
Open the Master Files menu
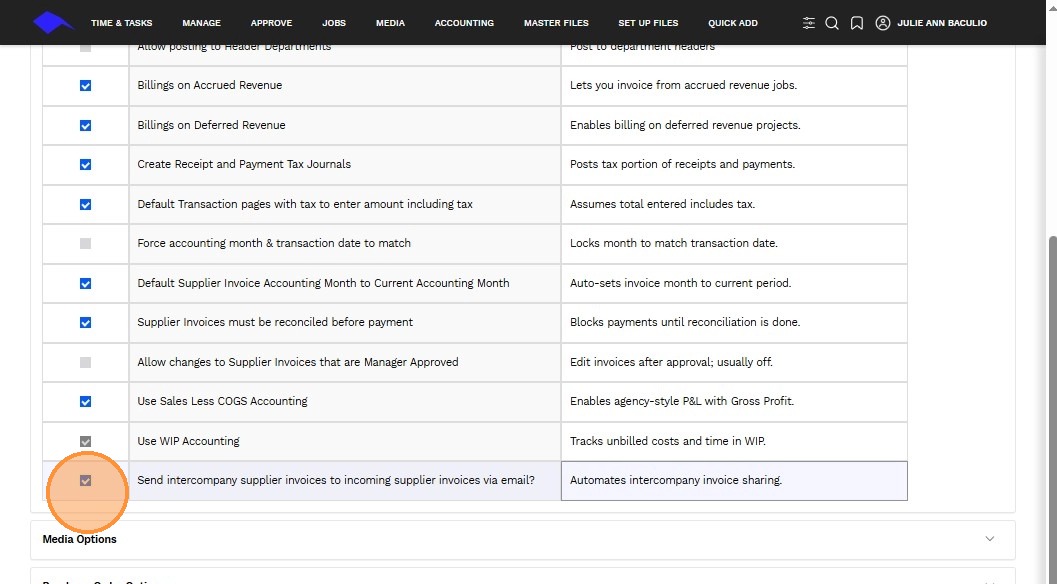[556, 23]
